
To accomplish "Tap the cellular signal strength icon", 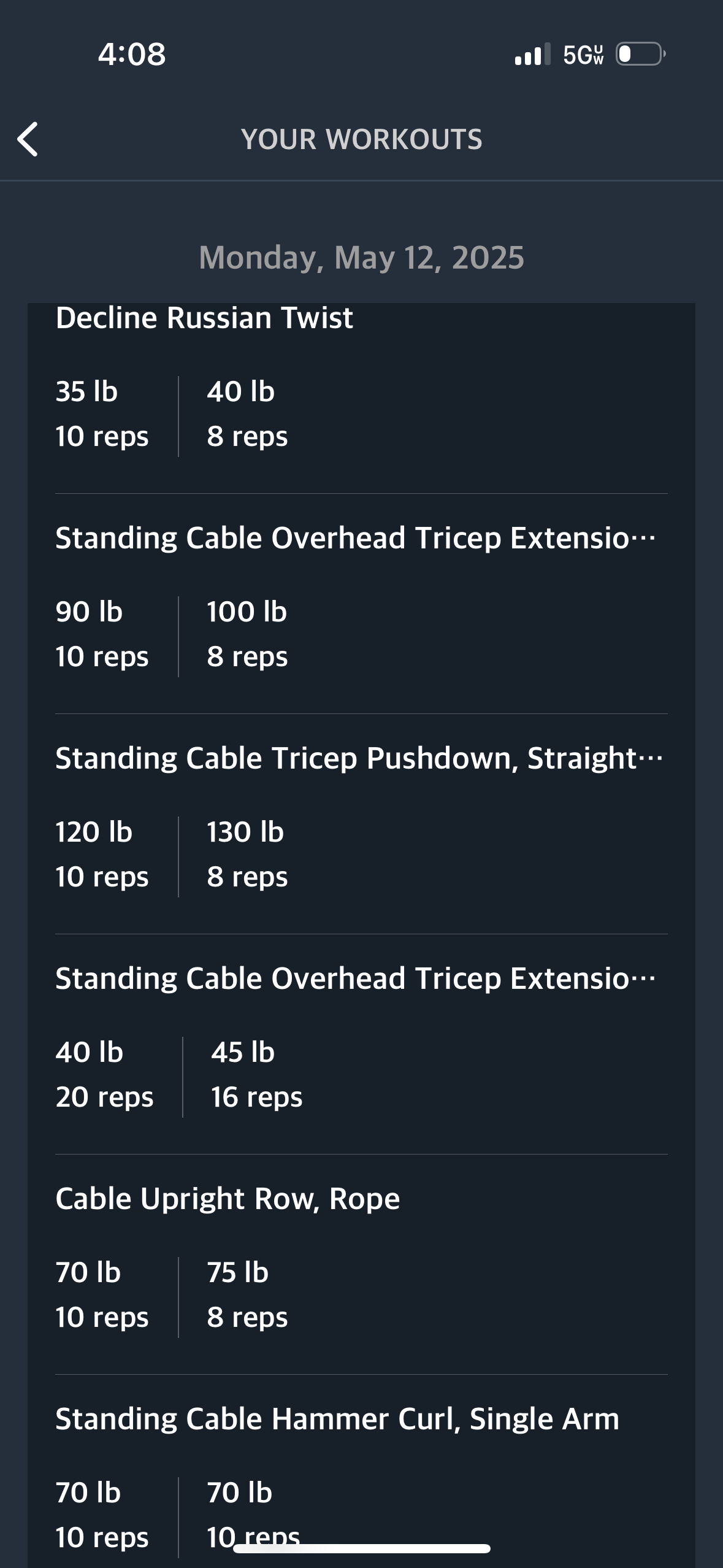I will point(532,55).
